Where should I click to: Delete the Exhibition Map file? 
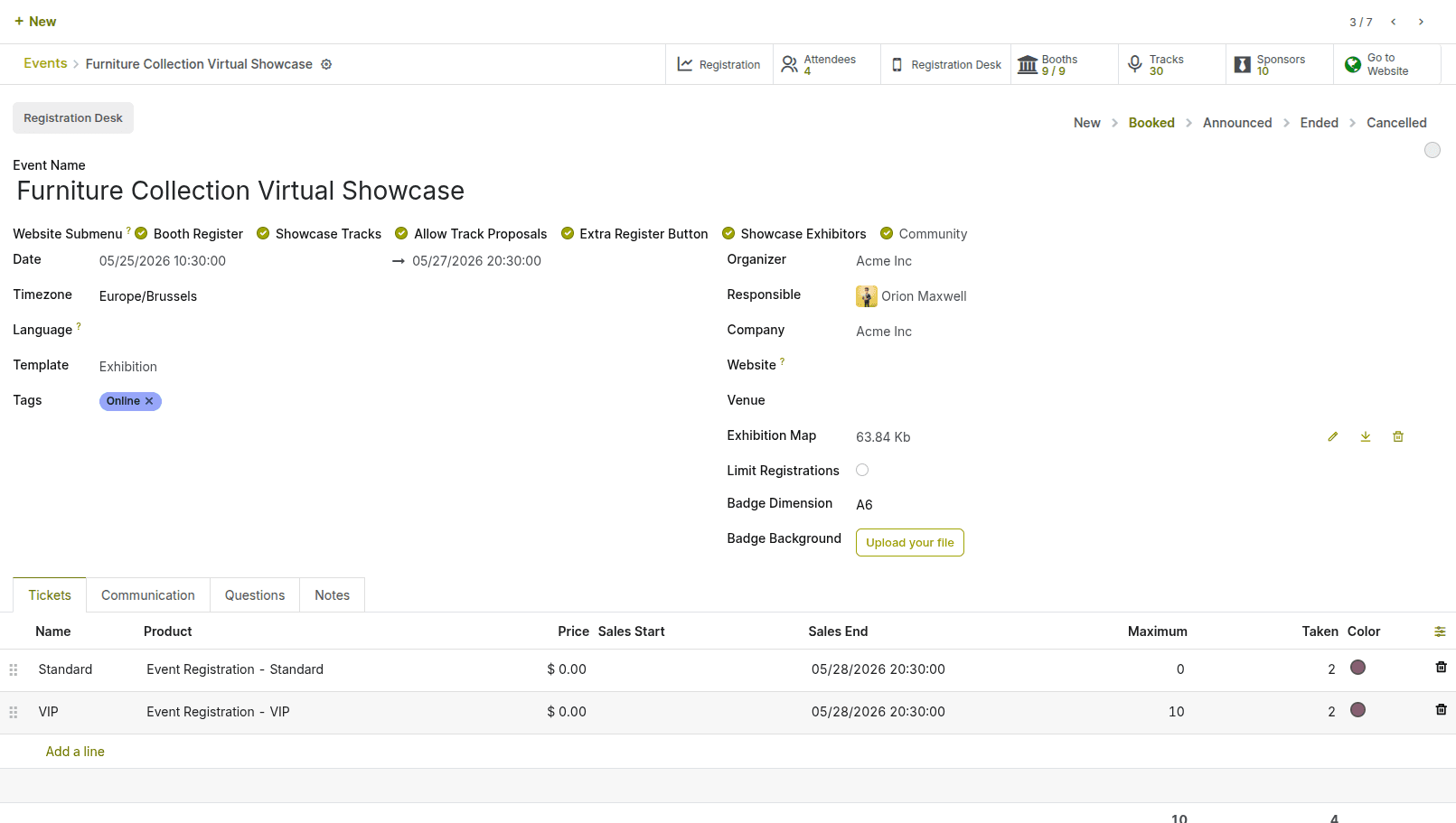[x=1398, y=436]
